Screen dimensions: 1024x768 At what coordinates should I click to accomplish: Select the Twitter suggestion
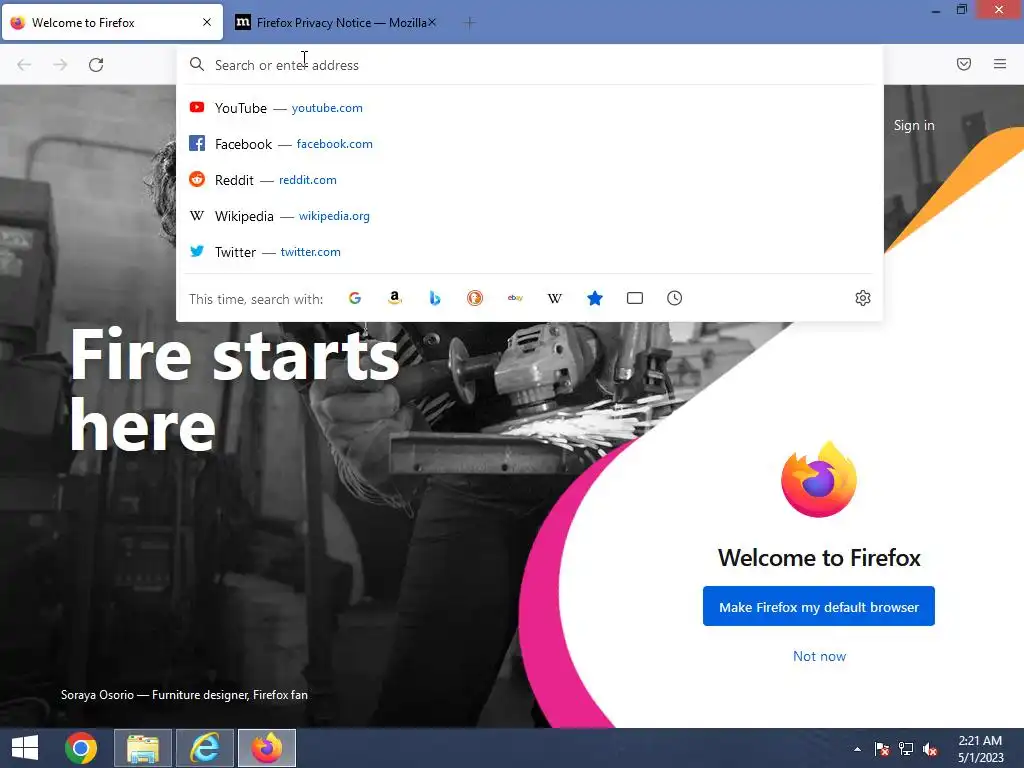pyautogui.click(x=530, y=251)
